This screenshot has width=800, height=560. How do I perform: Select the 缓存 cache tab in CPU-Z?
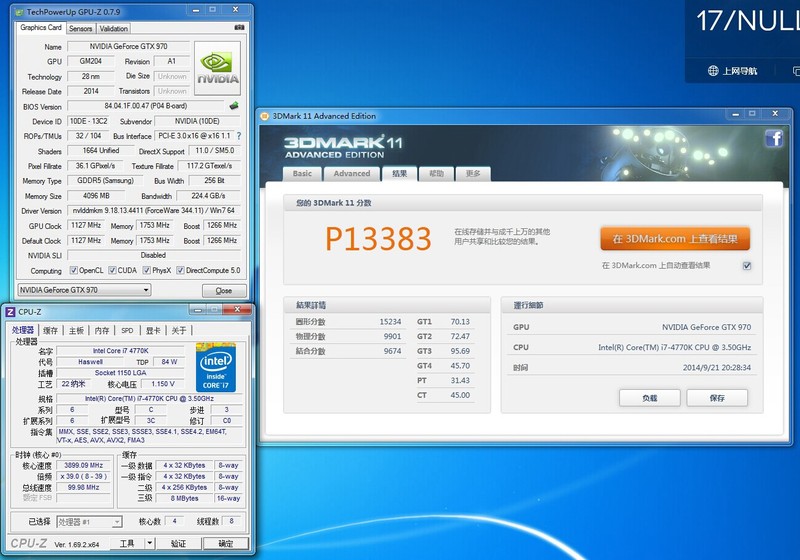coord(51,330)
